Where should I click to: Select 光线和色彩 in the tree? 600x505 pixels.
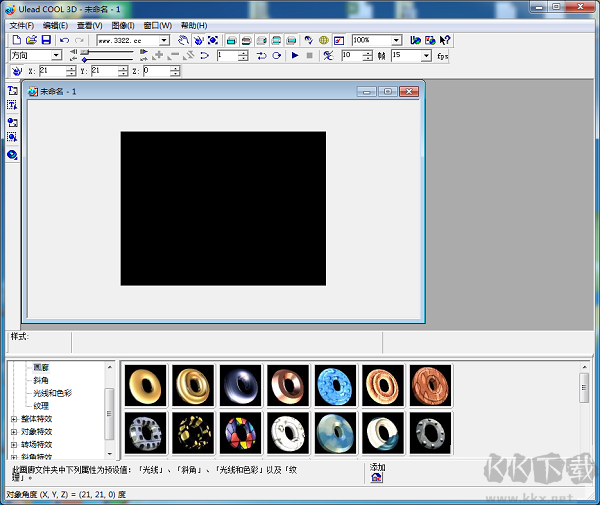click(x=52, y=393)
